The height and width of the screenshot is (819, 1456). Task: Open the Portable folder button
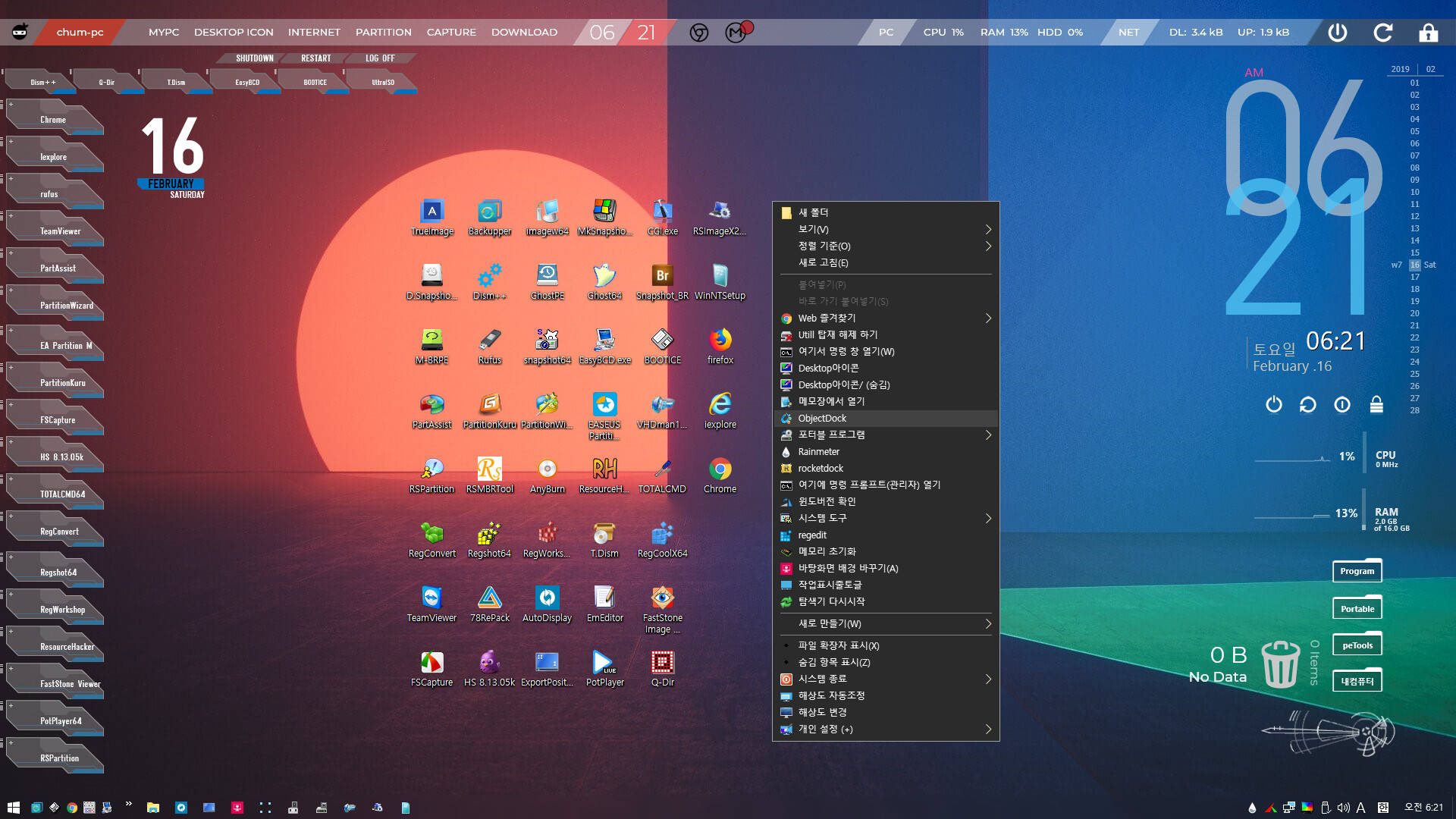(x=1357, y=608)
